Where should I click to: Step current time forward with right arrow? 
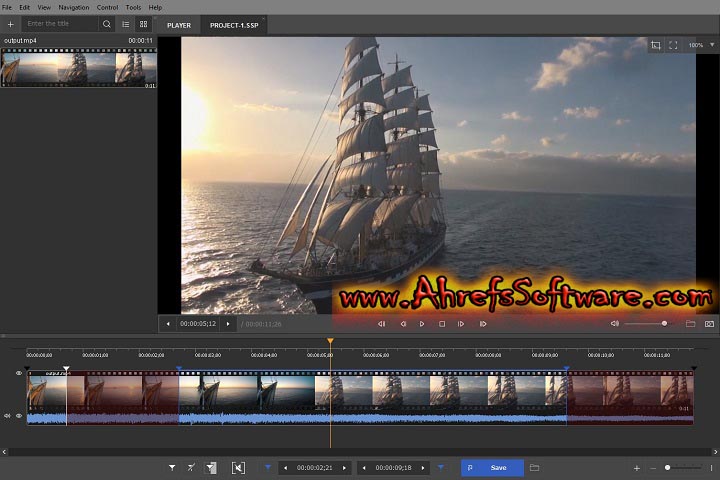click(x=228, y=324)
